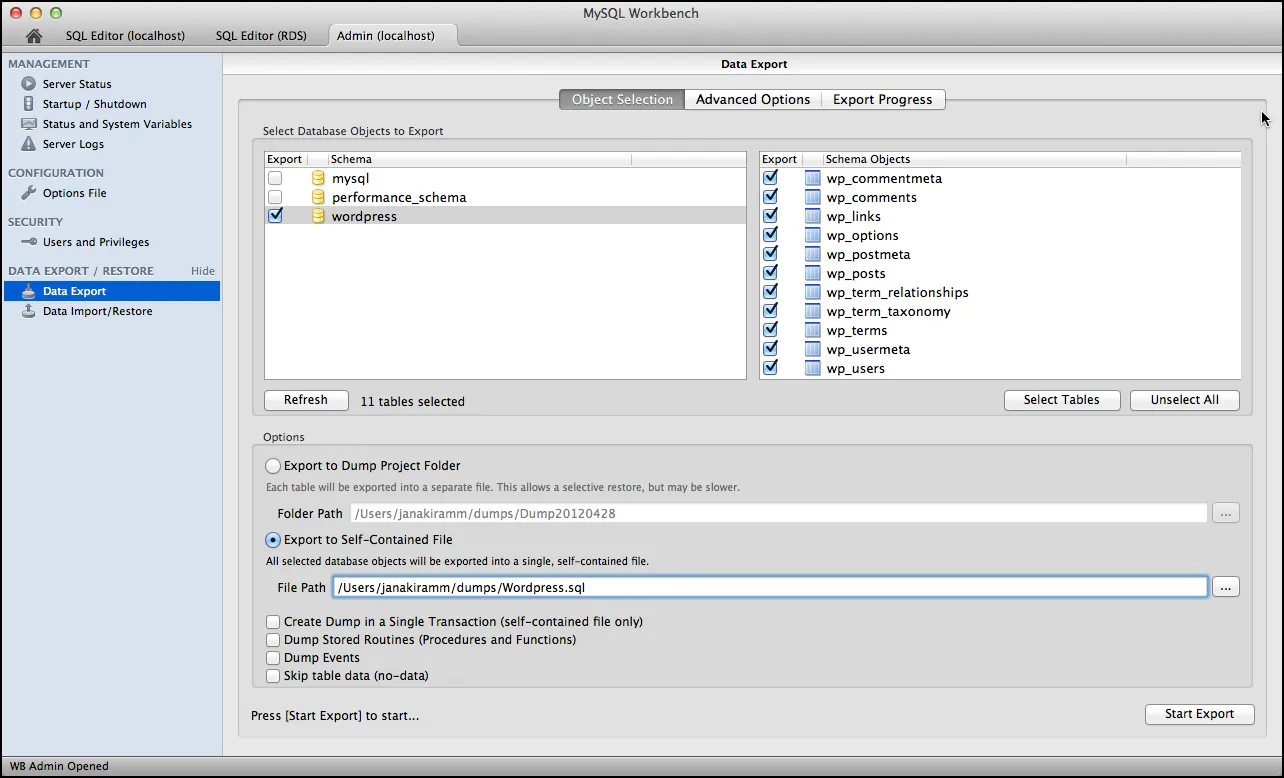Click the wp_postmeta table icon

(812, 254)
